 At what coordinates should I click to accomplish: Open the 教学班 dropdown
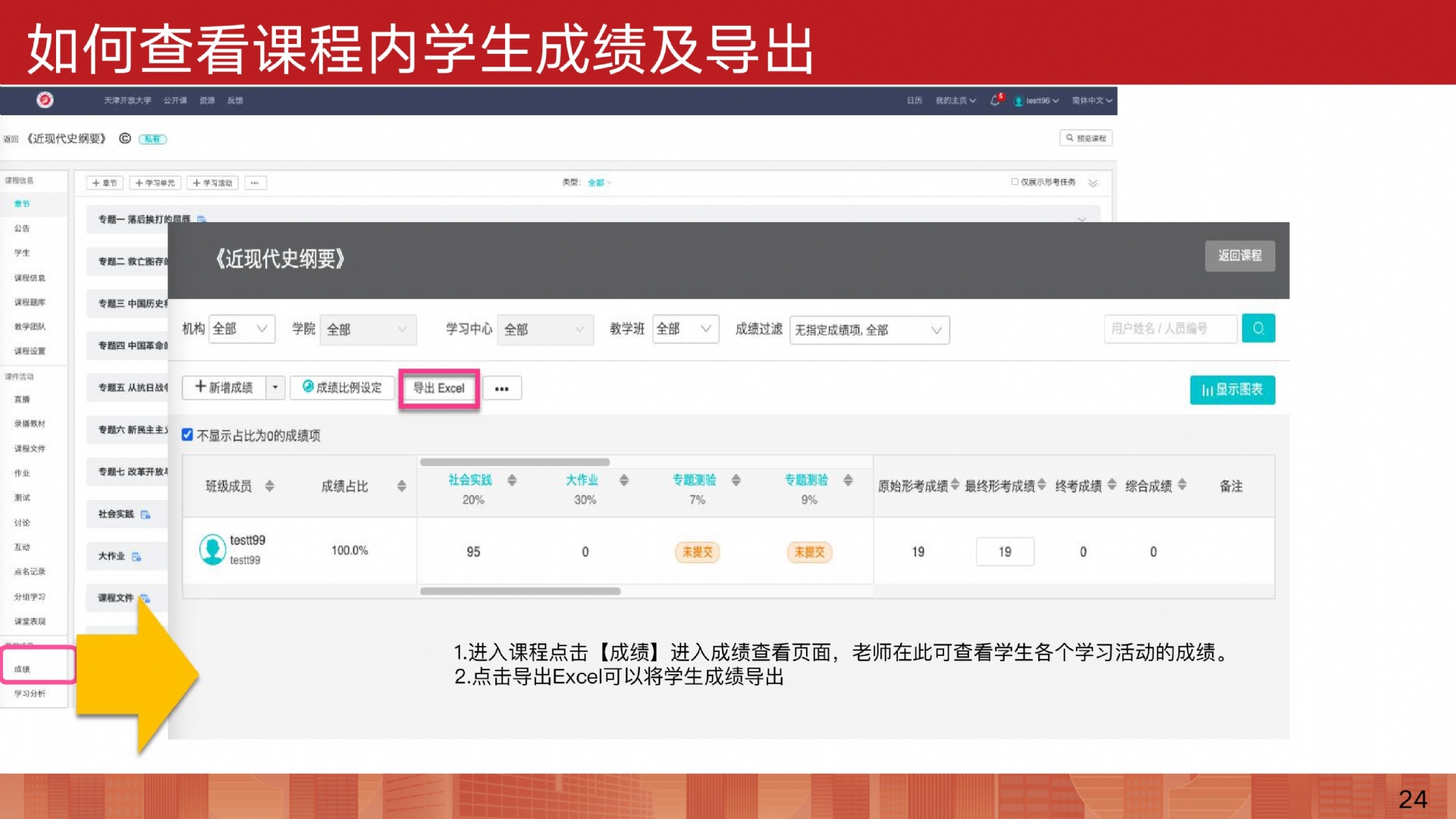(685, 329)
